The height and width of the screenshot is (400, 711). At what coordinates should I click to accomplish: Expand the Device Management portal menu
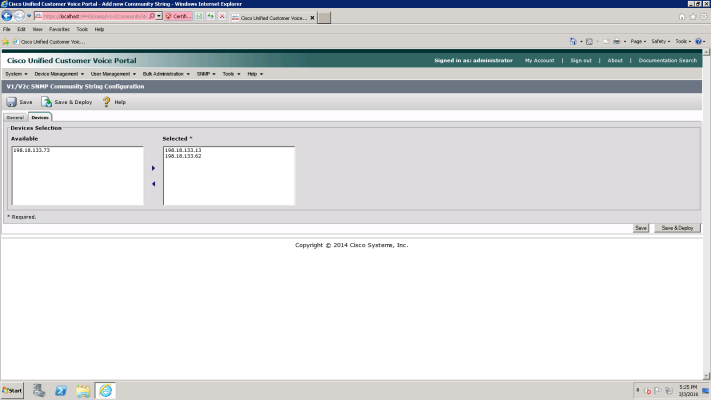coord(59,74)
